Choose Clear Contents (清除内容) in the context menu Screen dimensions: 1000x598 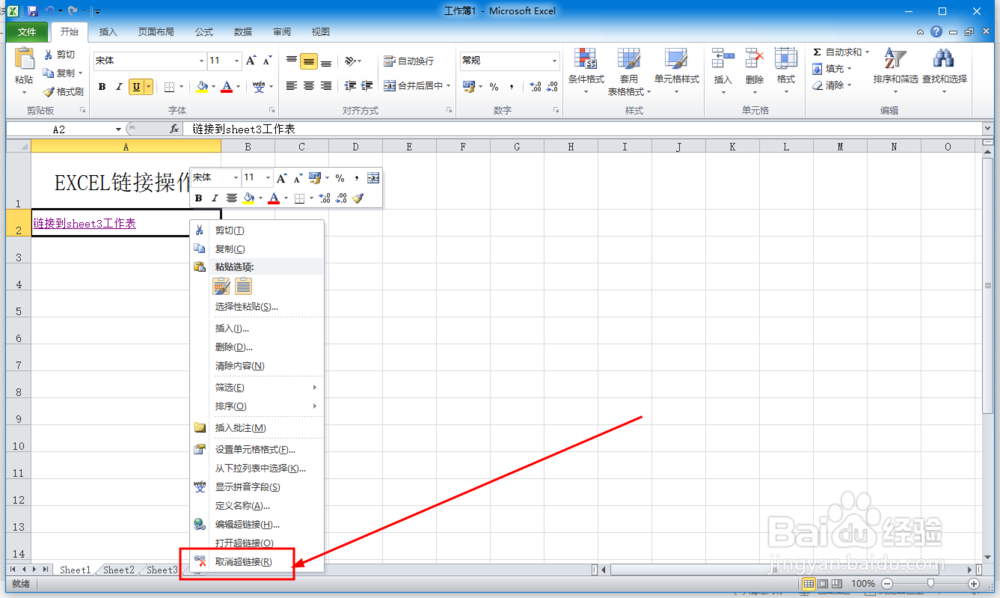coord(258,366)
